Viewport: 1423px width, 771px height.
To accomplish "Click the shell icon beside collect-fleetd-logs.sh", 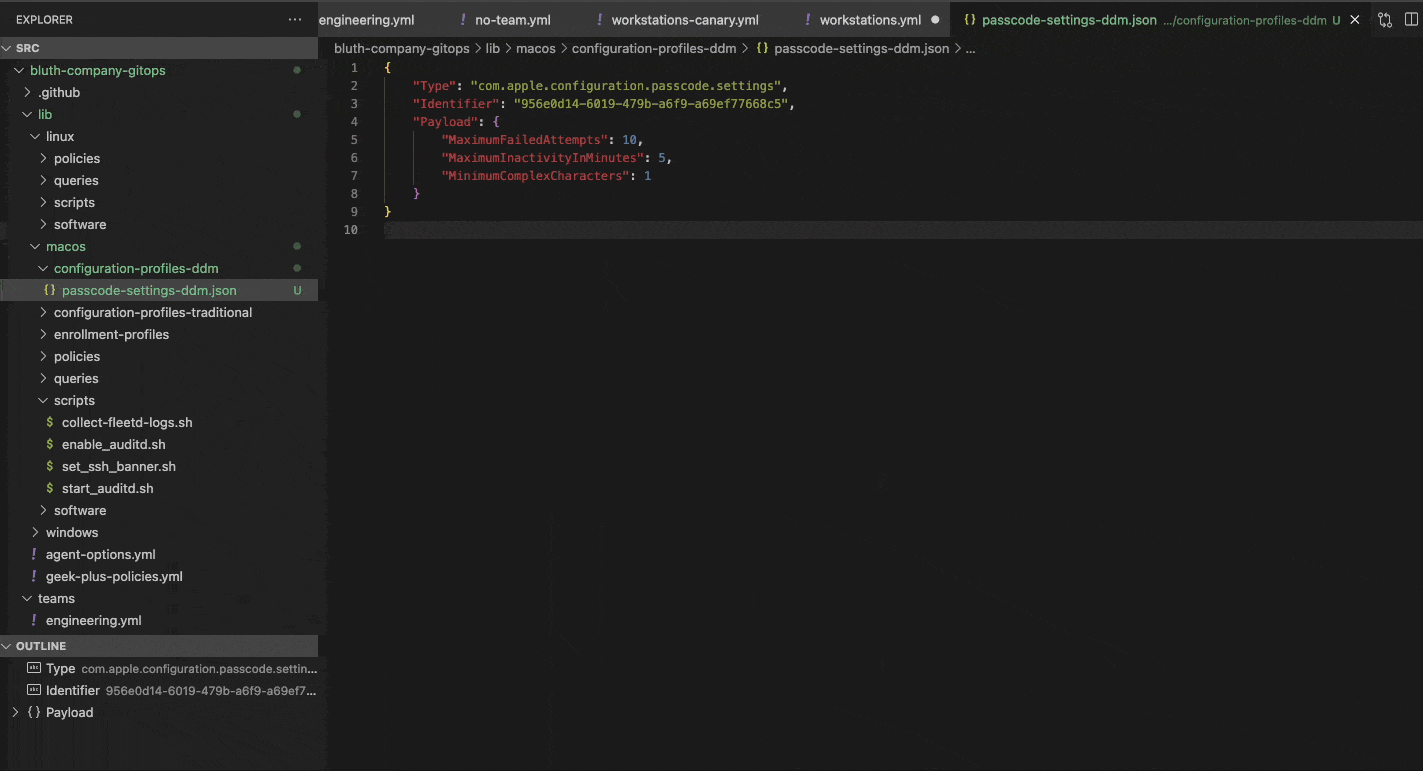I will [50, 422].
